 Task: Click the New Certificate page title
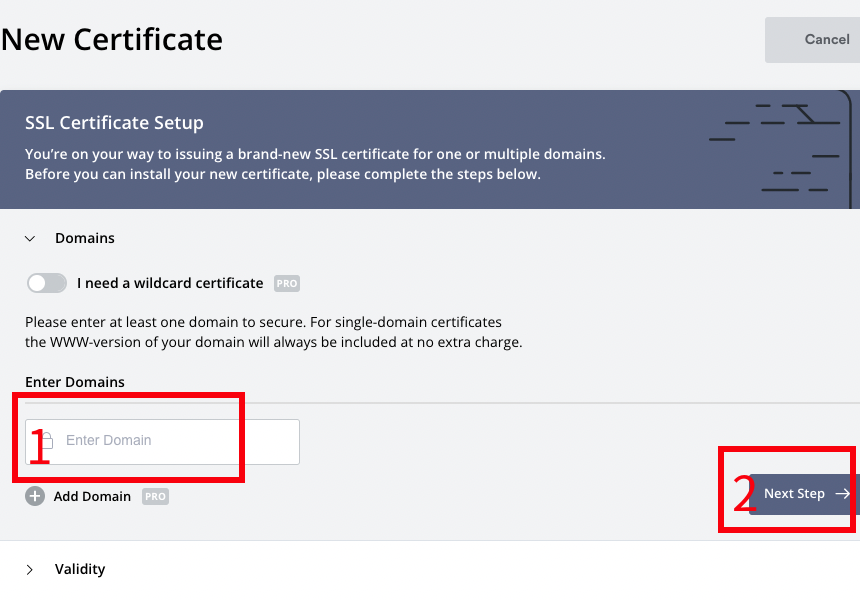[112, 40]
